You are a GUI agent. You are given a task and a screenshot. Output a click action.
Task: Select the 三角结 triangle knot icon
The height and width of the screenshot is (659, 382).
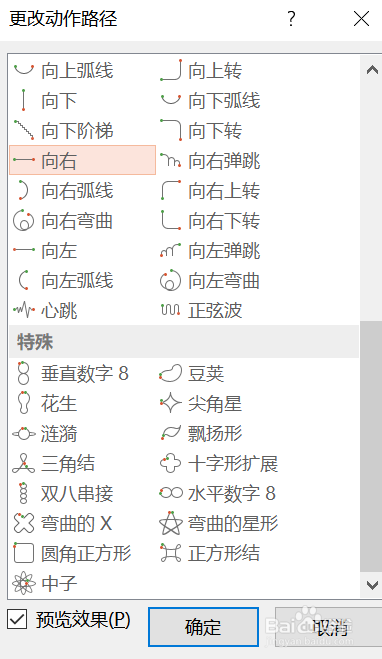point(24,463)
